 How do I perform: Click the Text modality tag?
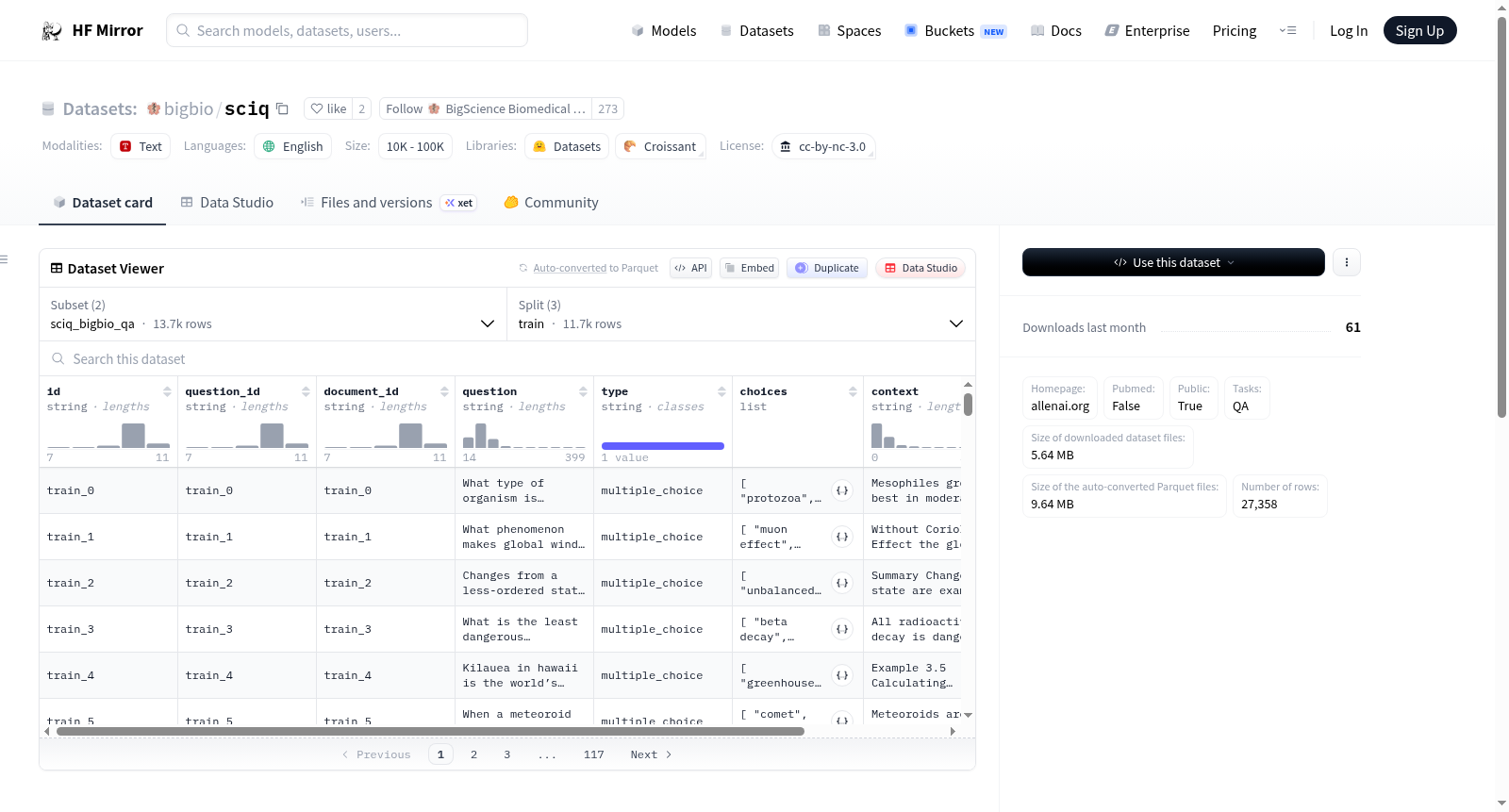point(141,146)
